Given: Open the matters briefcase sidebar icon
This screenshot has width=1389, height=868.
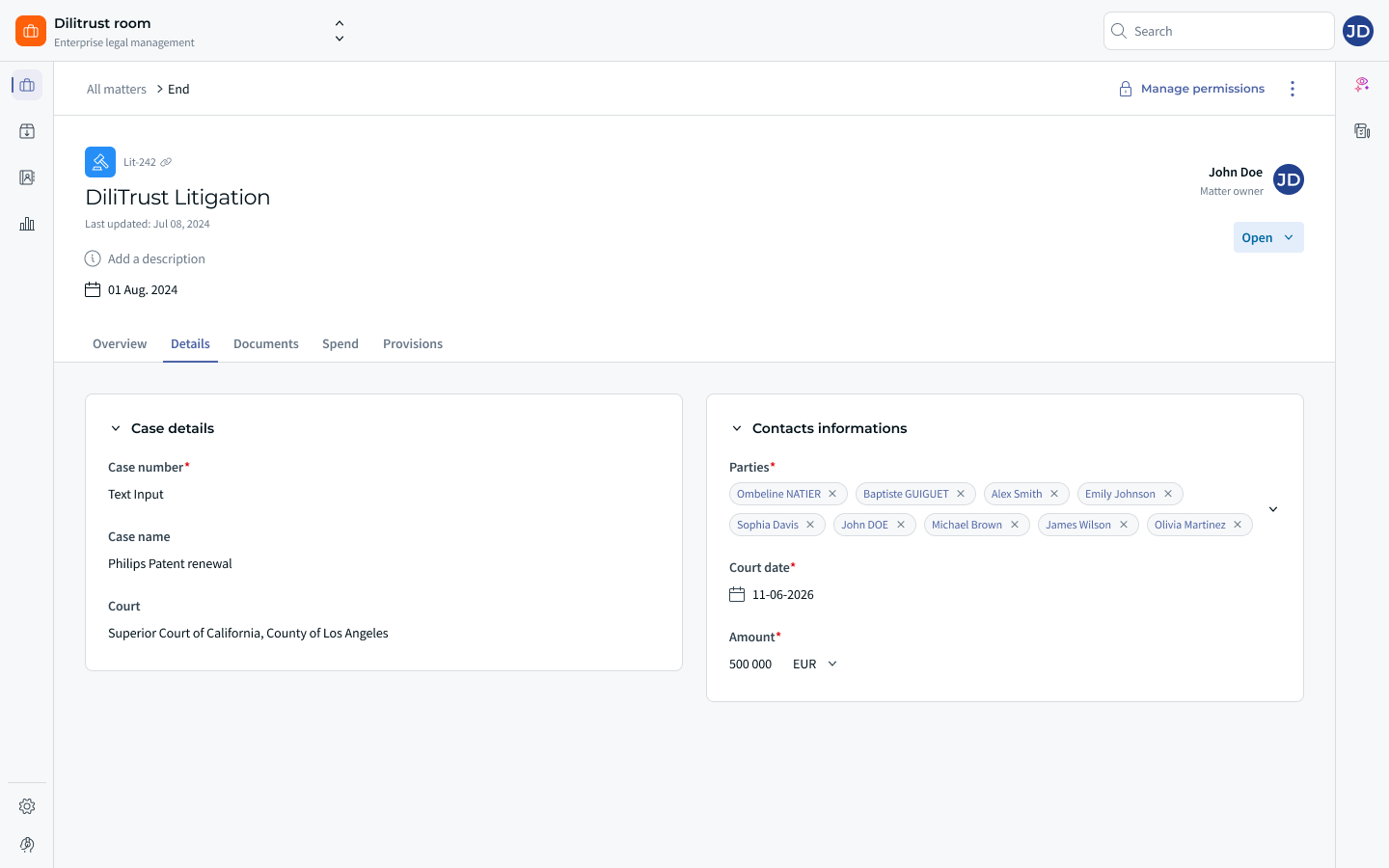Looking at the screenshot, I should (27, 85).
